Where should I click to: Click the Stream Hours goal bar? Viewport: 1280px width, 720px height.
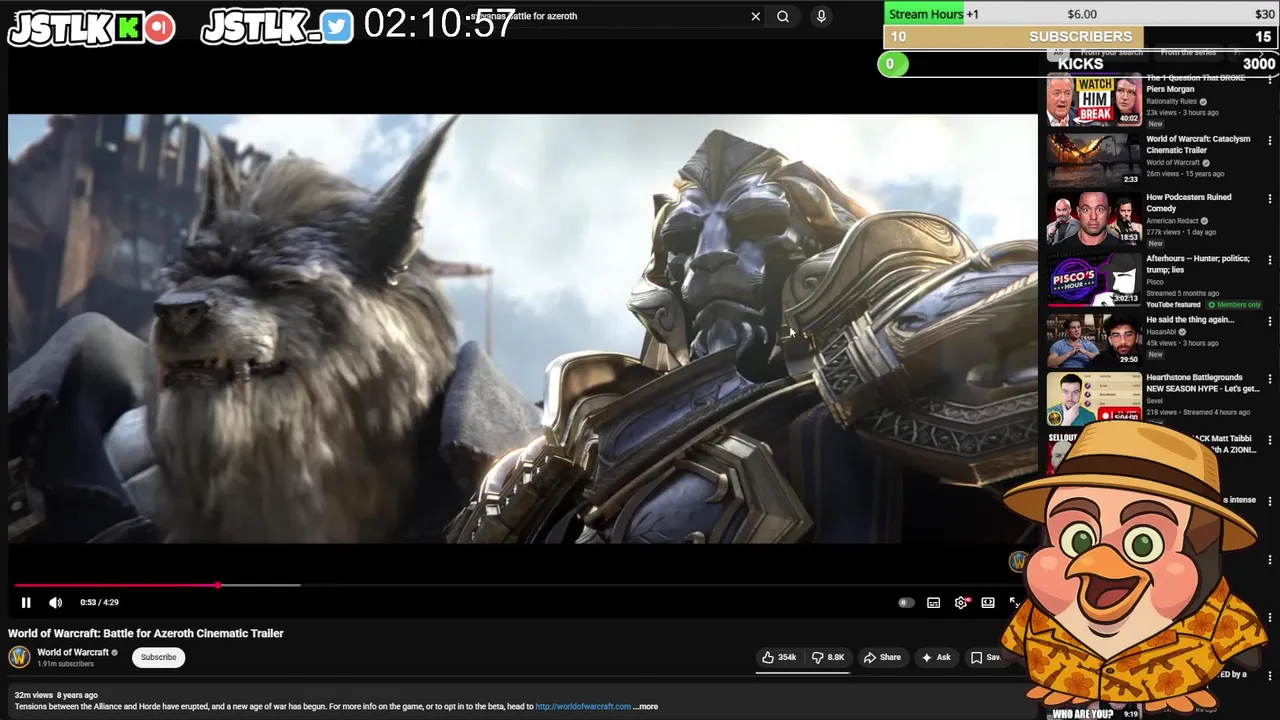tap(1081, 13)
